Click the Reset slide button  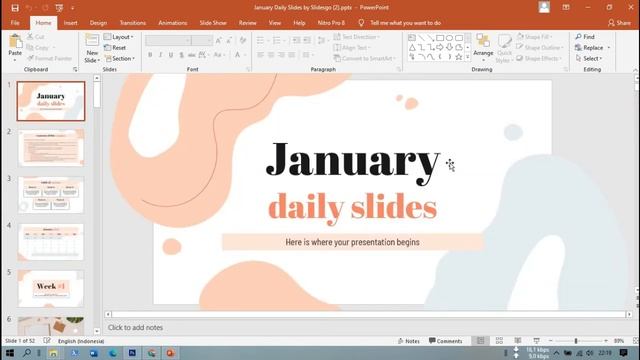115,48
